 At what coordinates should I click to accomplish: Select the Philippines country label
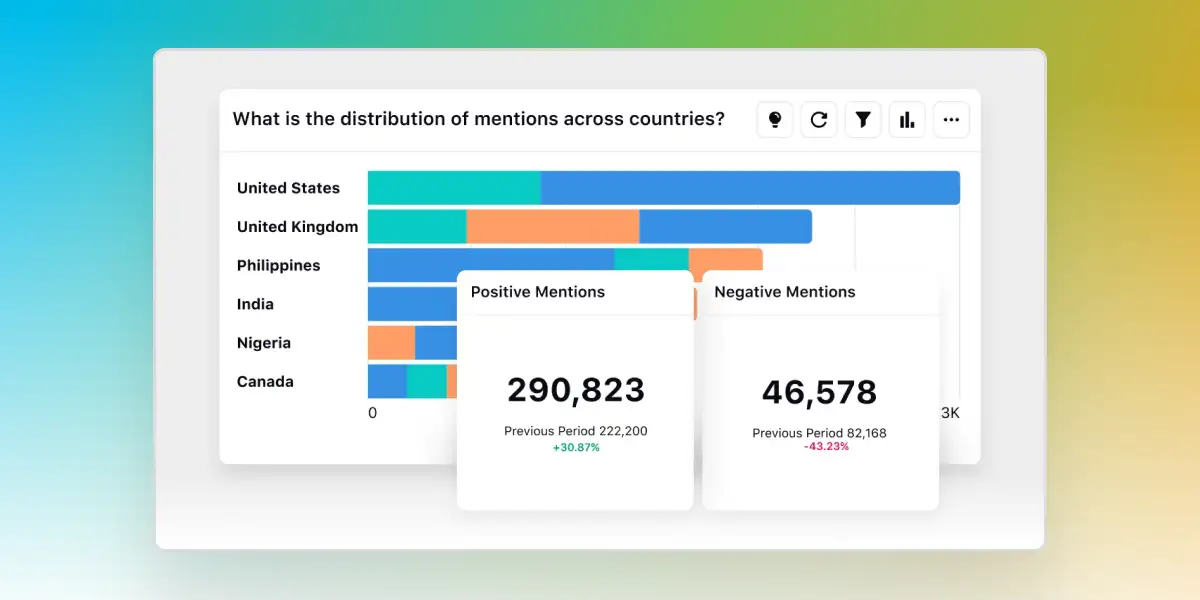[x=277, y=265]
